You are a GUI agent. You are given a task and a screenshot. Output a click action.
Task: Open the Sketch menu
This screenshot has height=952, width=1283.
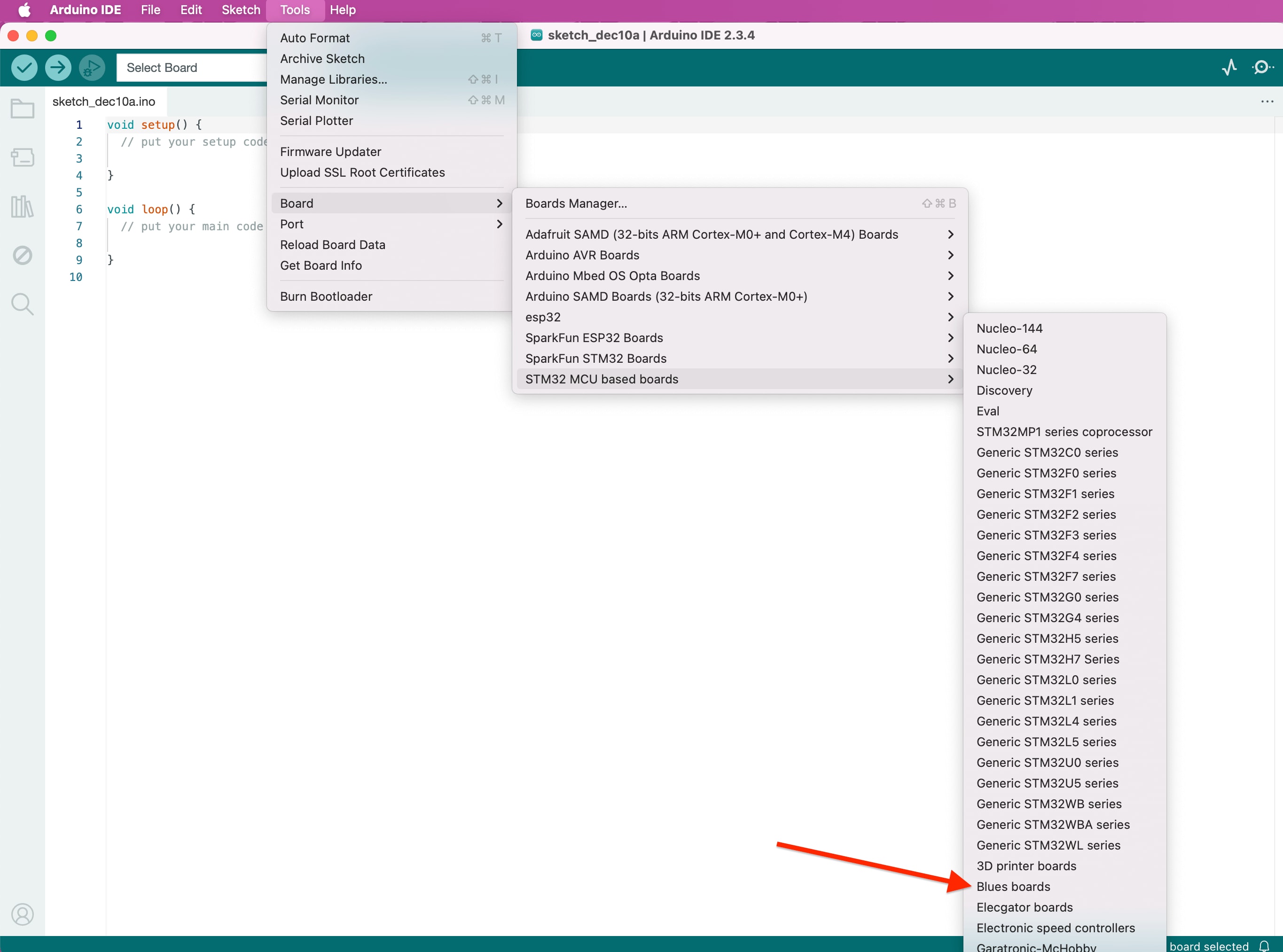click(241, 10)
